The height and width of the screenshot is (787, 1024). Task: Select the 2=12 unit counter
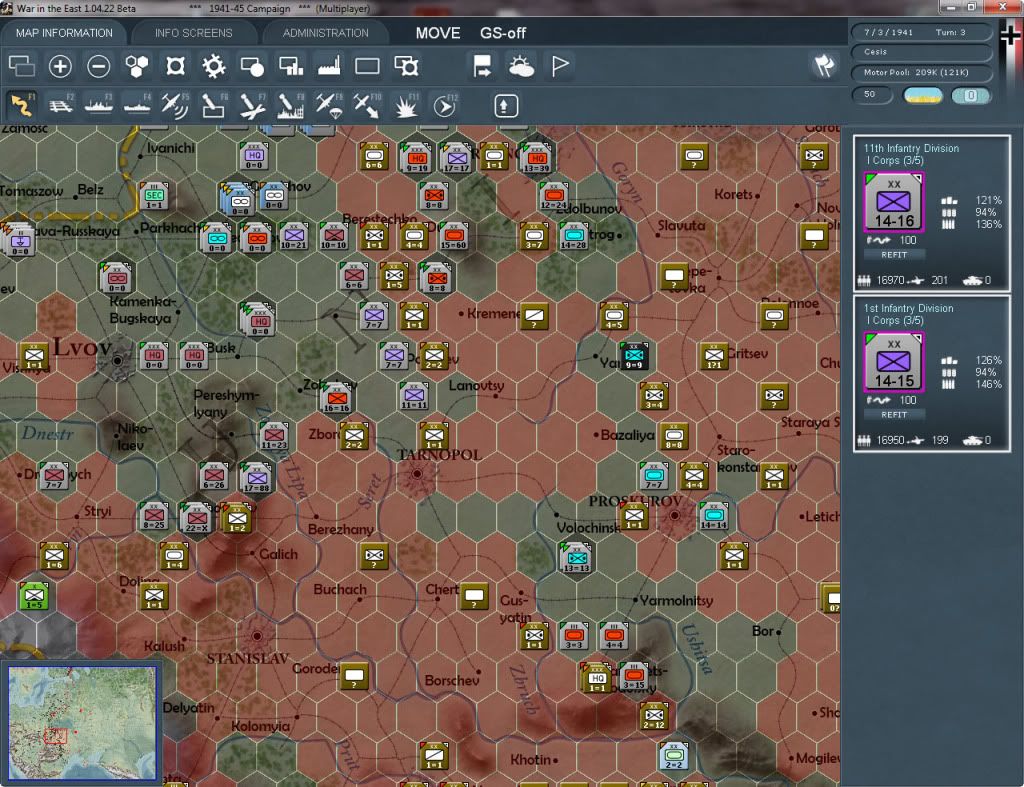click(x=654, y=716)
